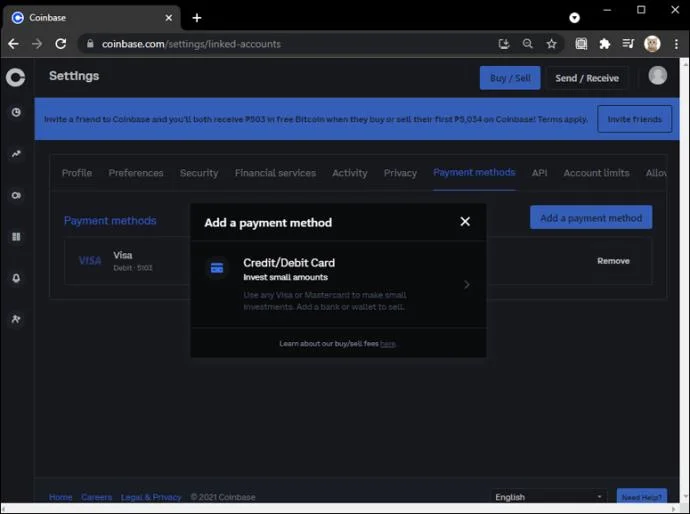Open the English language dropdown
The image size is (690, 514).
548,497
